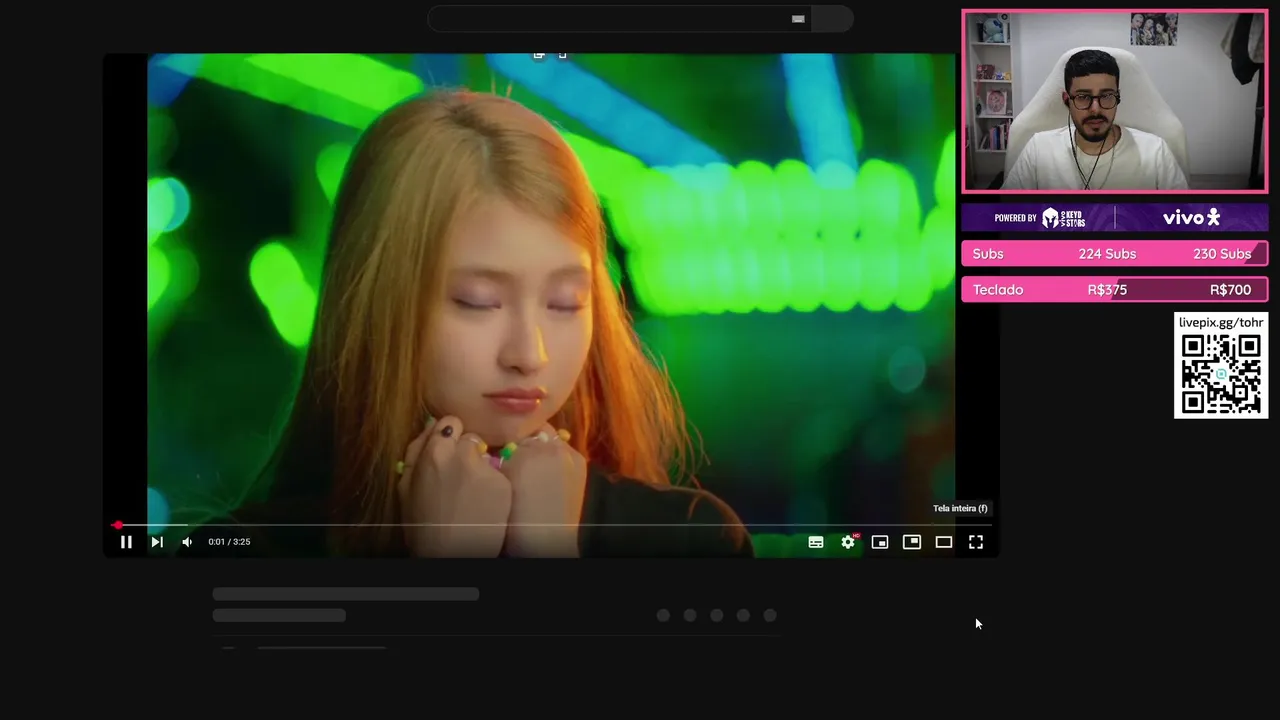The width and height of the screenshot is (1280, 720).
Task: Click the 'R$375' current amount
Action: click(1107, 290)
